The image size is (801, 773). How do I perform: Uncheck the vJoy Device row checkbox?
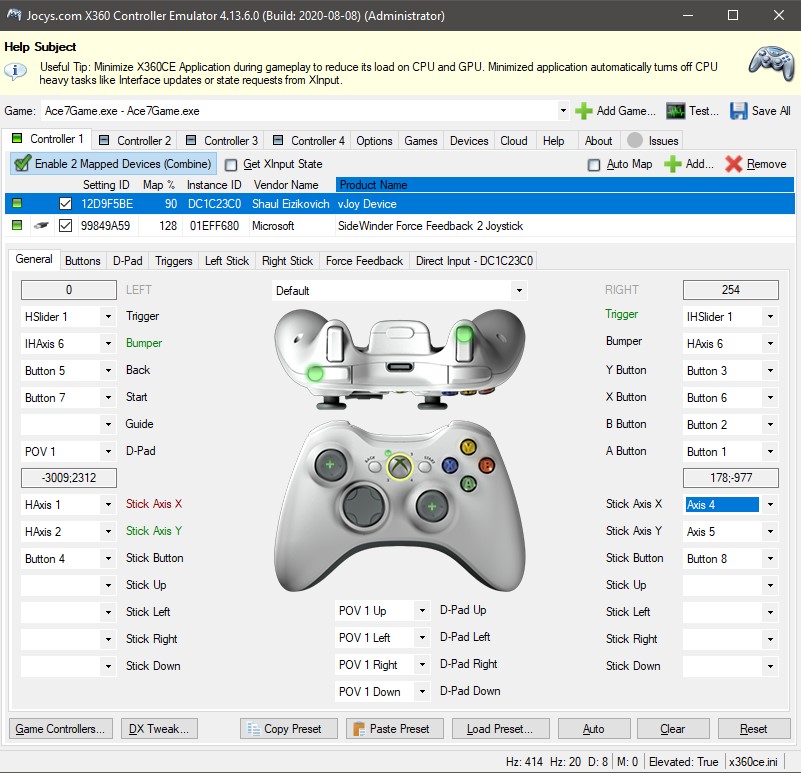click(65, 204)
